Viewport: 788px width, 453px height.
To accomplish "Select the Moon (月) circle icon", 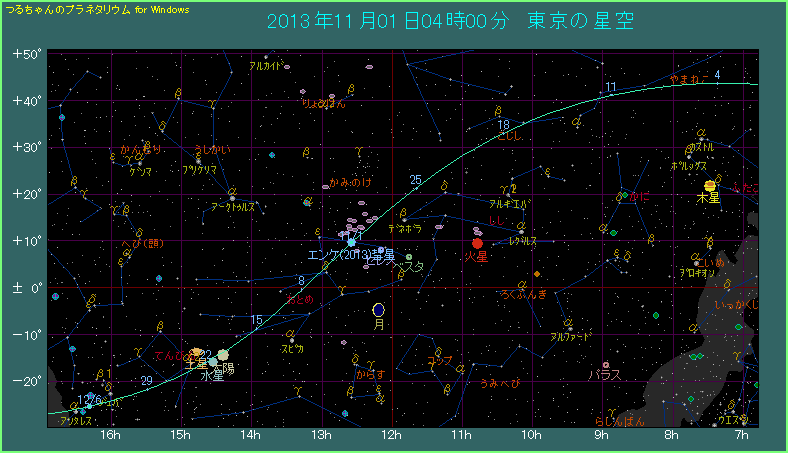I will (378, 310).
